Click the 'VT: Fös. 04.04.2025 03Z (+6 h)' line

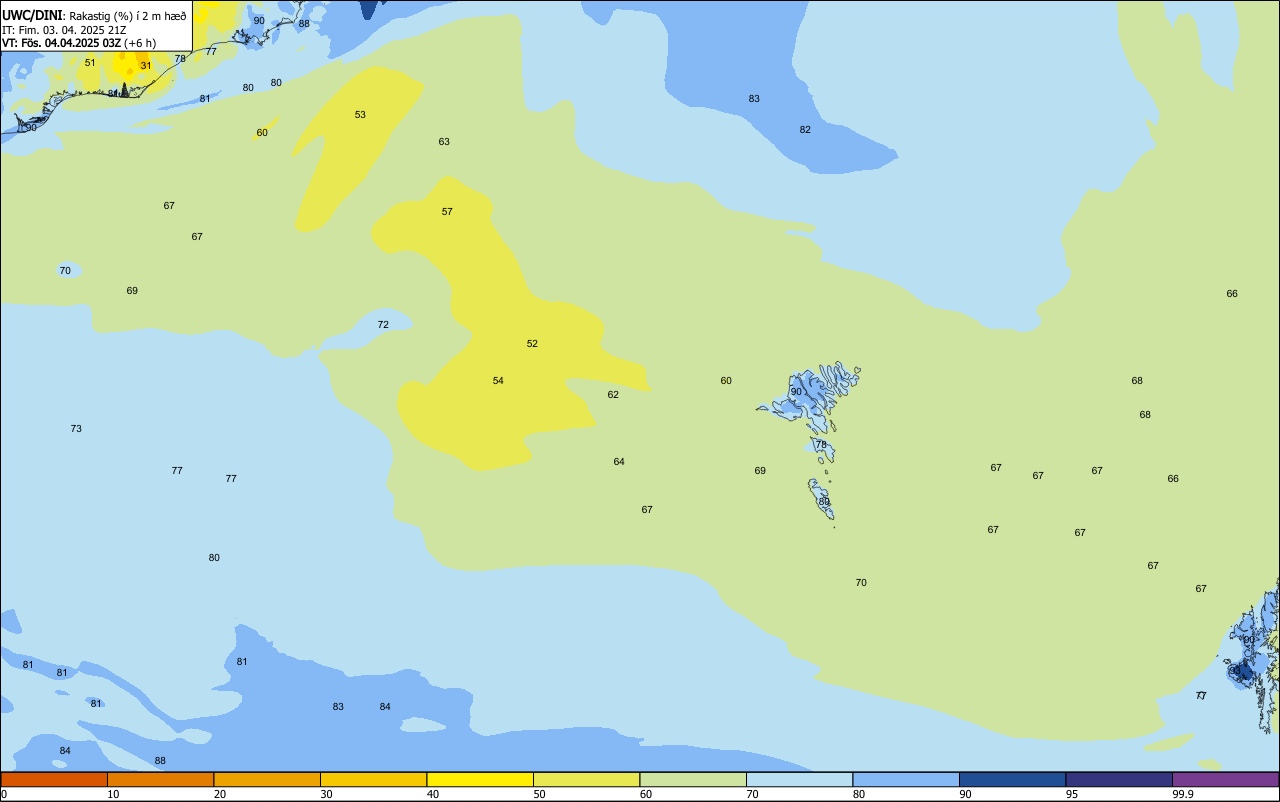coord(79,43)
